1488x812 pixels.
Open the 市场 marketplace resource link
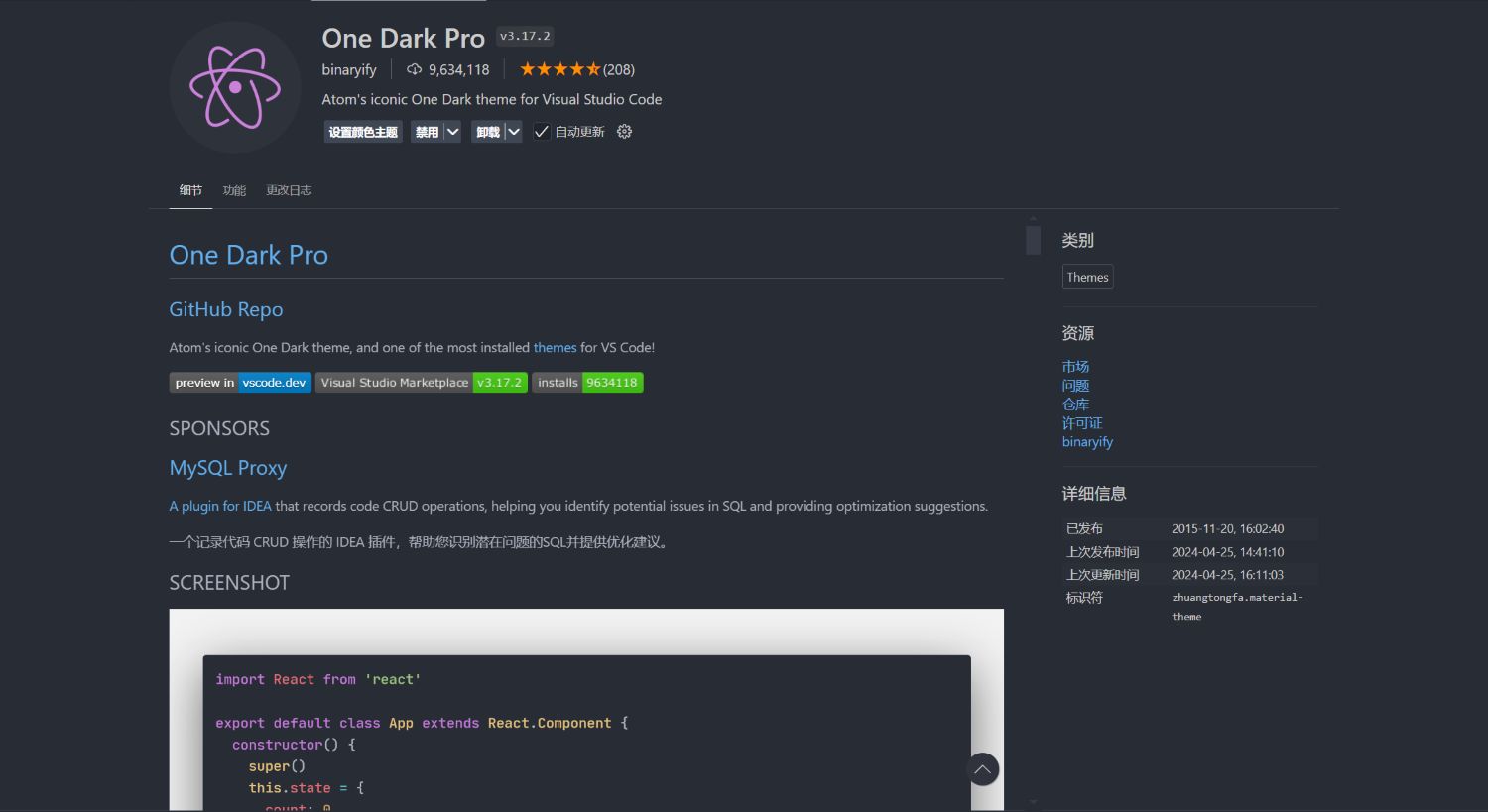tap(1075, 366)
